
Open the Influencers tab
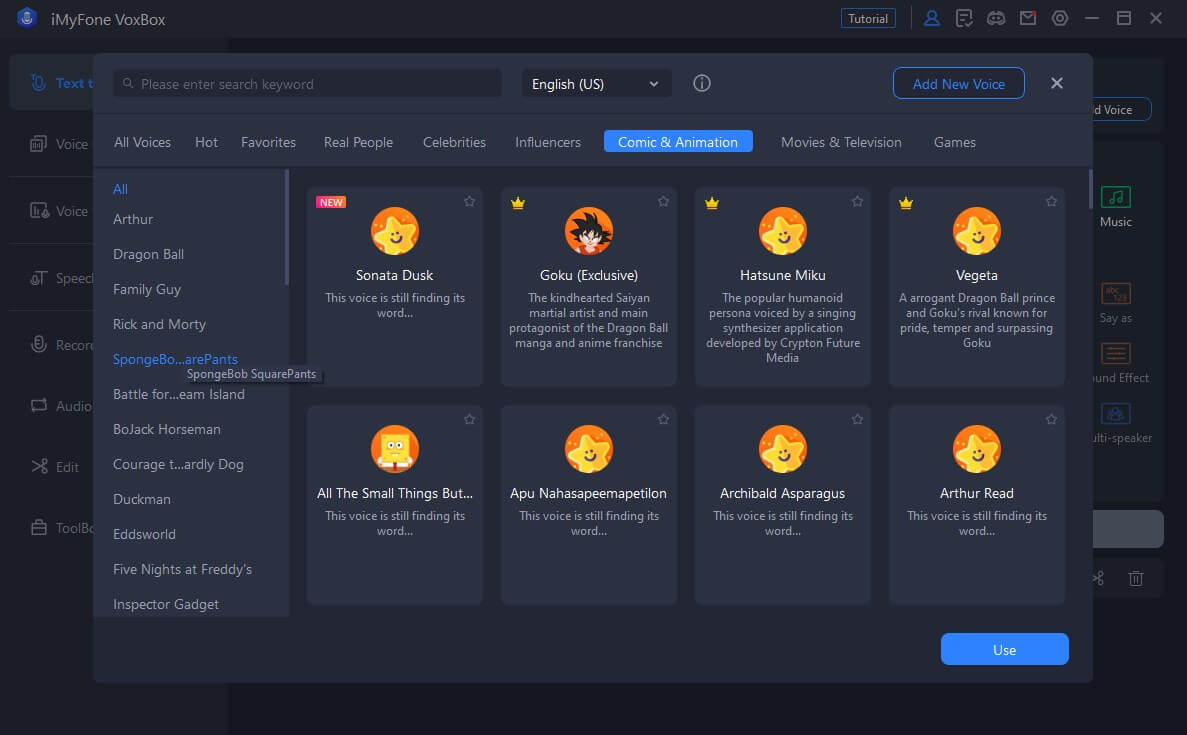click(x=548, y=142)
